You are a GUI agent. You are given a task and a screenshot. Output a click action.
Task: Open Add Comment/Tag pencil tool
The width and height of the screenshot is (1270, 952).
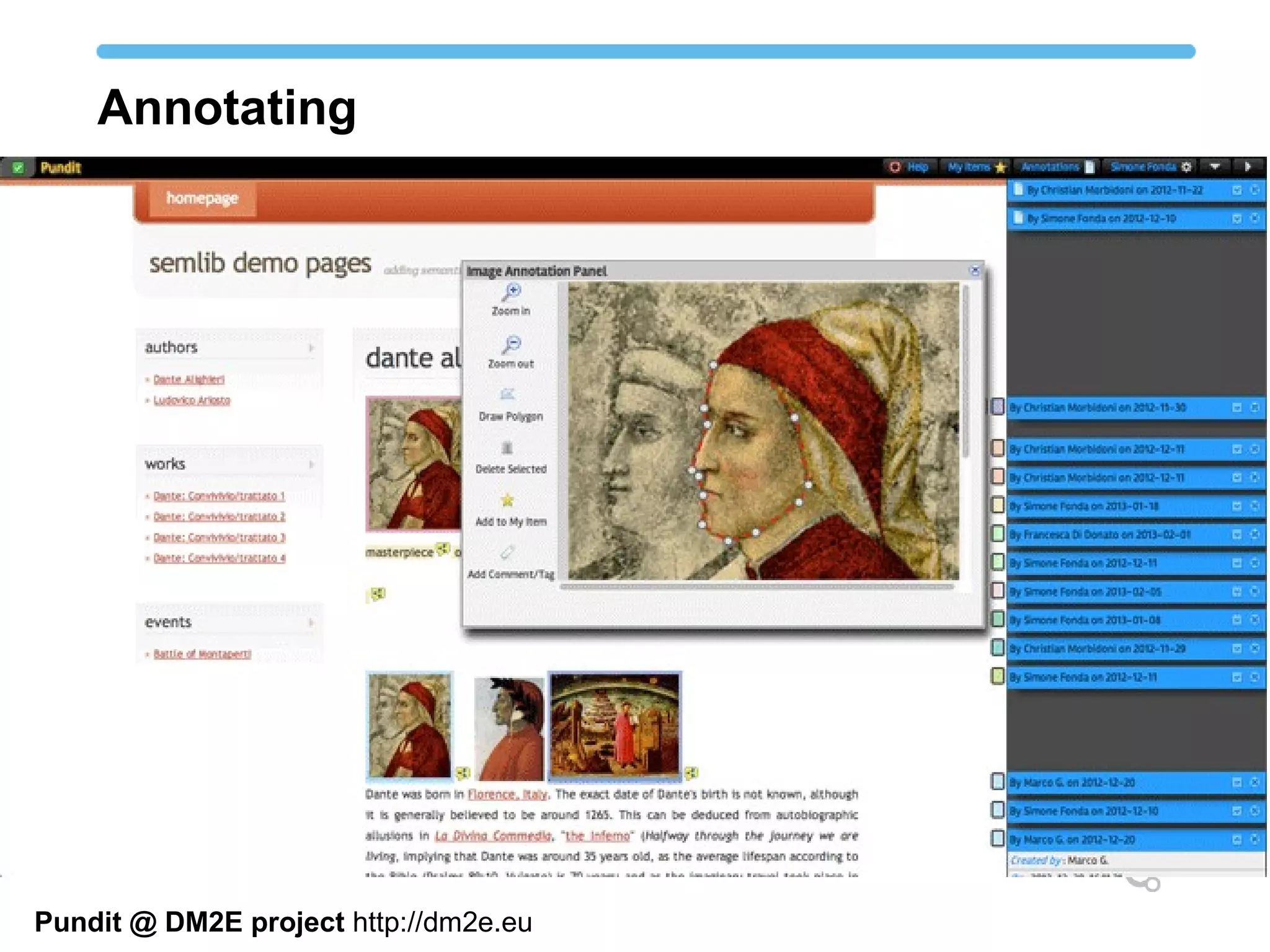coord(508,552)
